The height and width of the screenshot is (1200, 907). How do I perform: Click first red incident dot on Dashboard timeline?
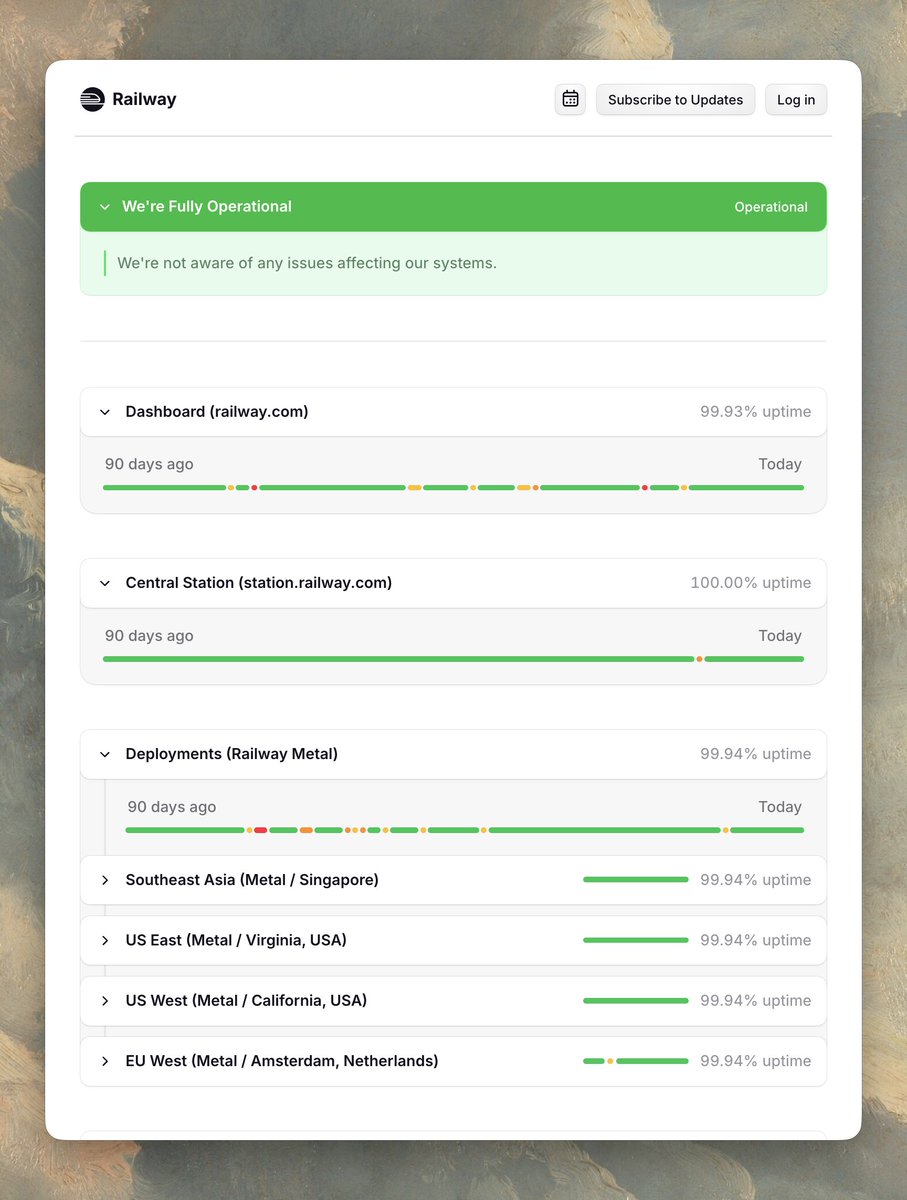click(254, 488)
